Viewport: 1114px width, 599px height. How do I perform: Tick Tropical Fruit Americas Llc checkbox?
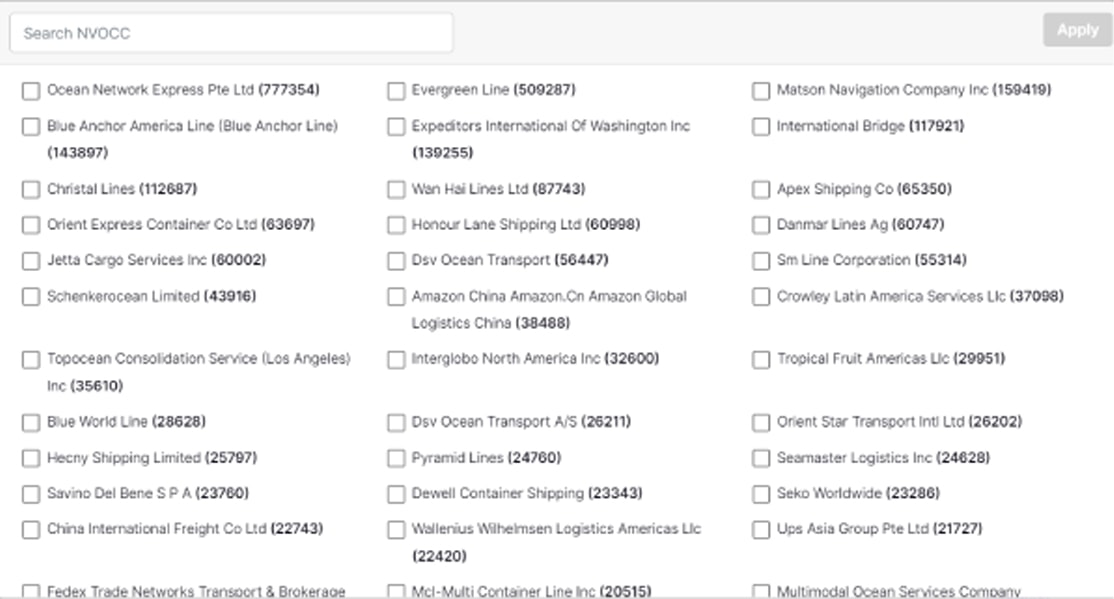tap(761, 360)
